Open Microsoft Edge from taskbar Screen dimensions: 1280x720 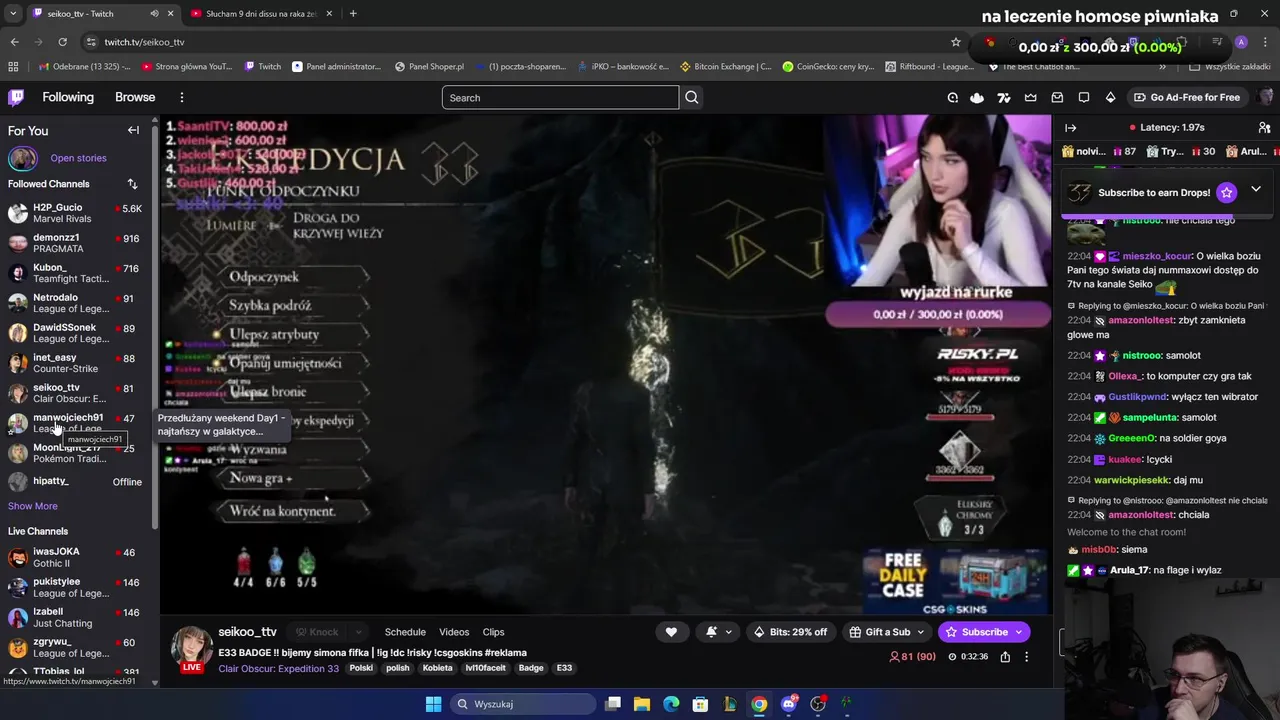(671, 704)
